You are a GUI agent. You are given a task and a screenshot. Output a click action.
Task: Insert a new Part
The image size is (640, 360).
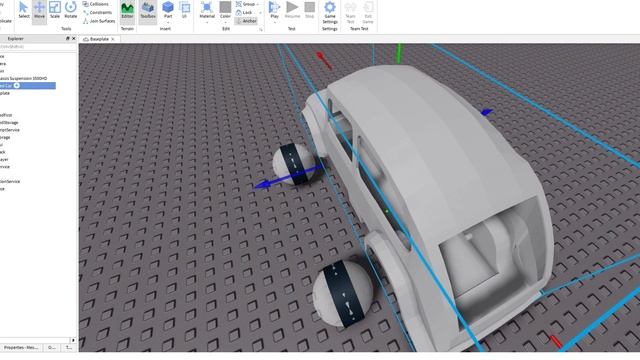(x=168, y=9)
